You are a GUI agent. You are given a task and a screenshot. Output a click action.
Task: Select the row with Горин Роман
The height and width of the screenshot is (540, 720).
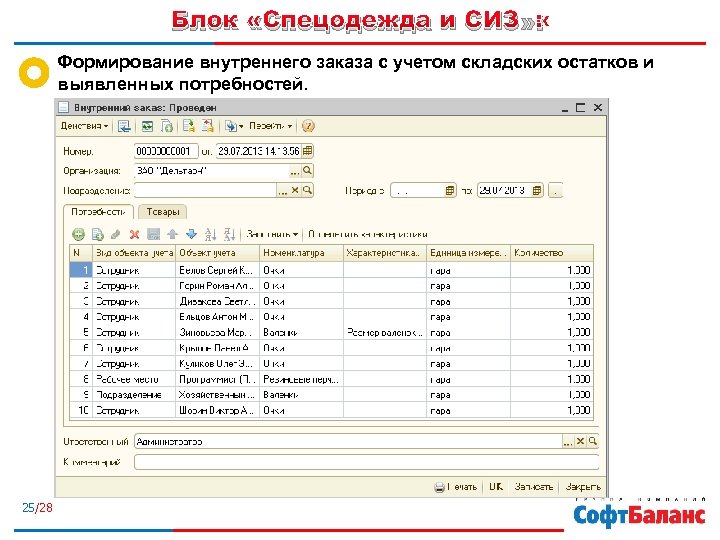click(331, 286)
